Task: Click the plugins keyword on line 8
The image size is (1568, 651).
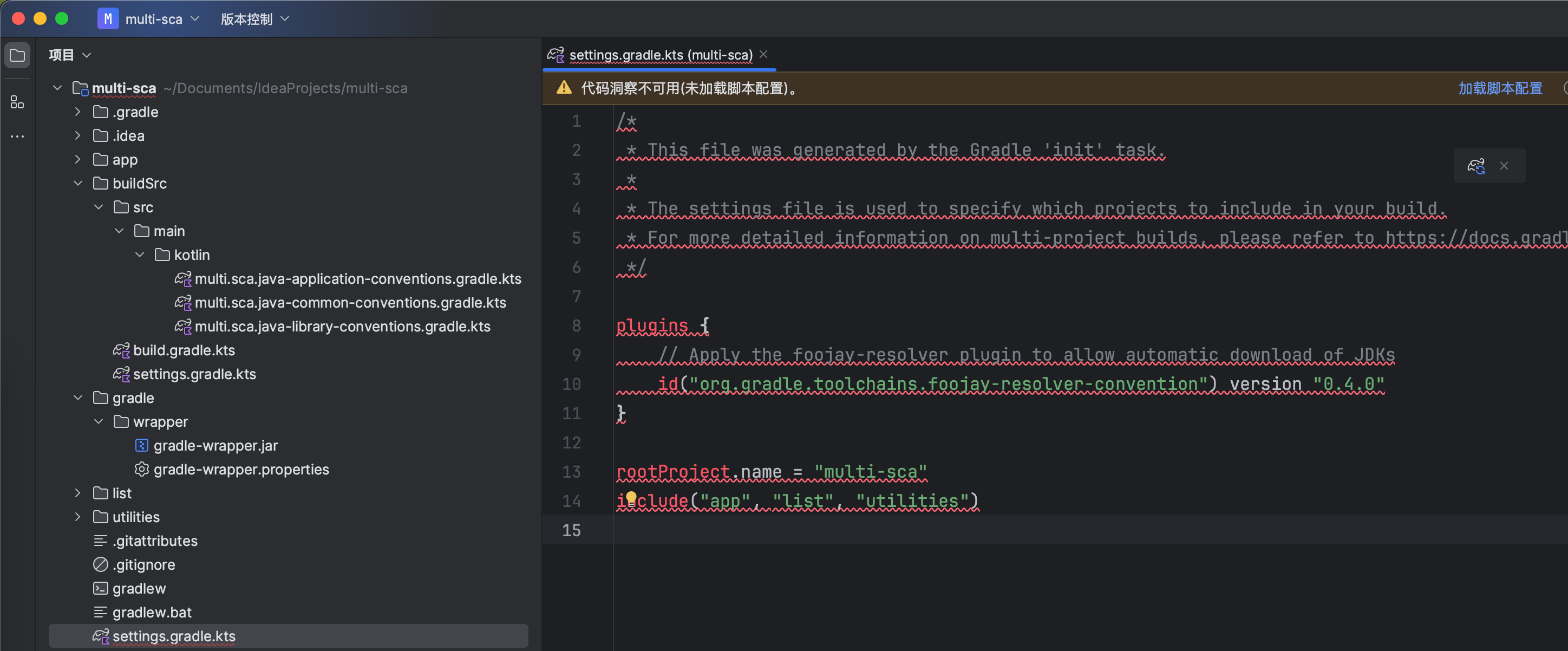Action: pos(652,326)
